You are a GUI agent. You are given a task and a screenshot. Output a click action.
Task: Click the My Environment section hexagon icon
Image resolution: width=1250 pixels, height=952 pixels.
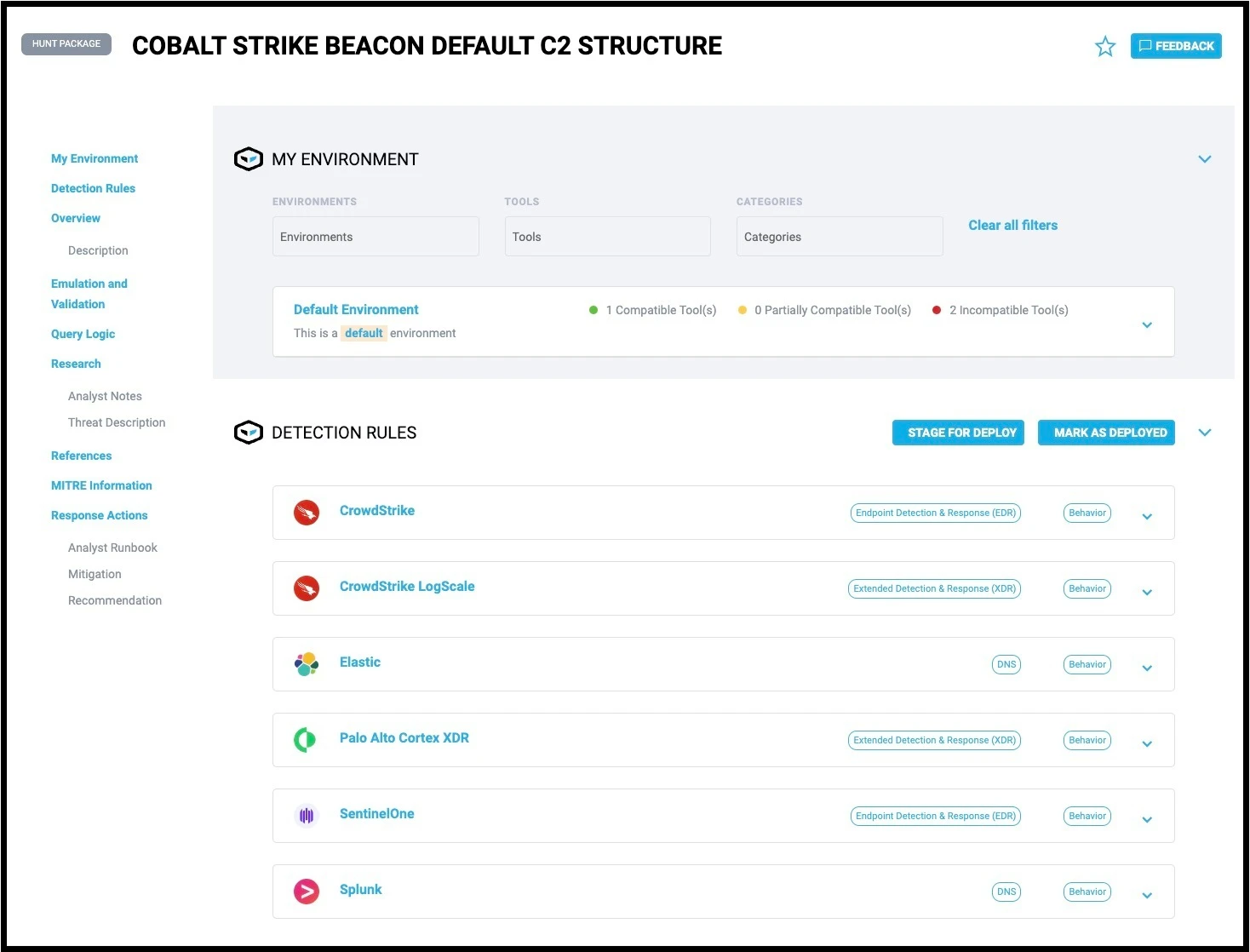point(249,159)
